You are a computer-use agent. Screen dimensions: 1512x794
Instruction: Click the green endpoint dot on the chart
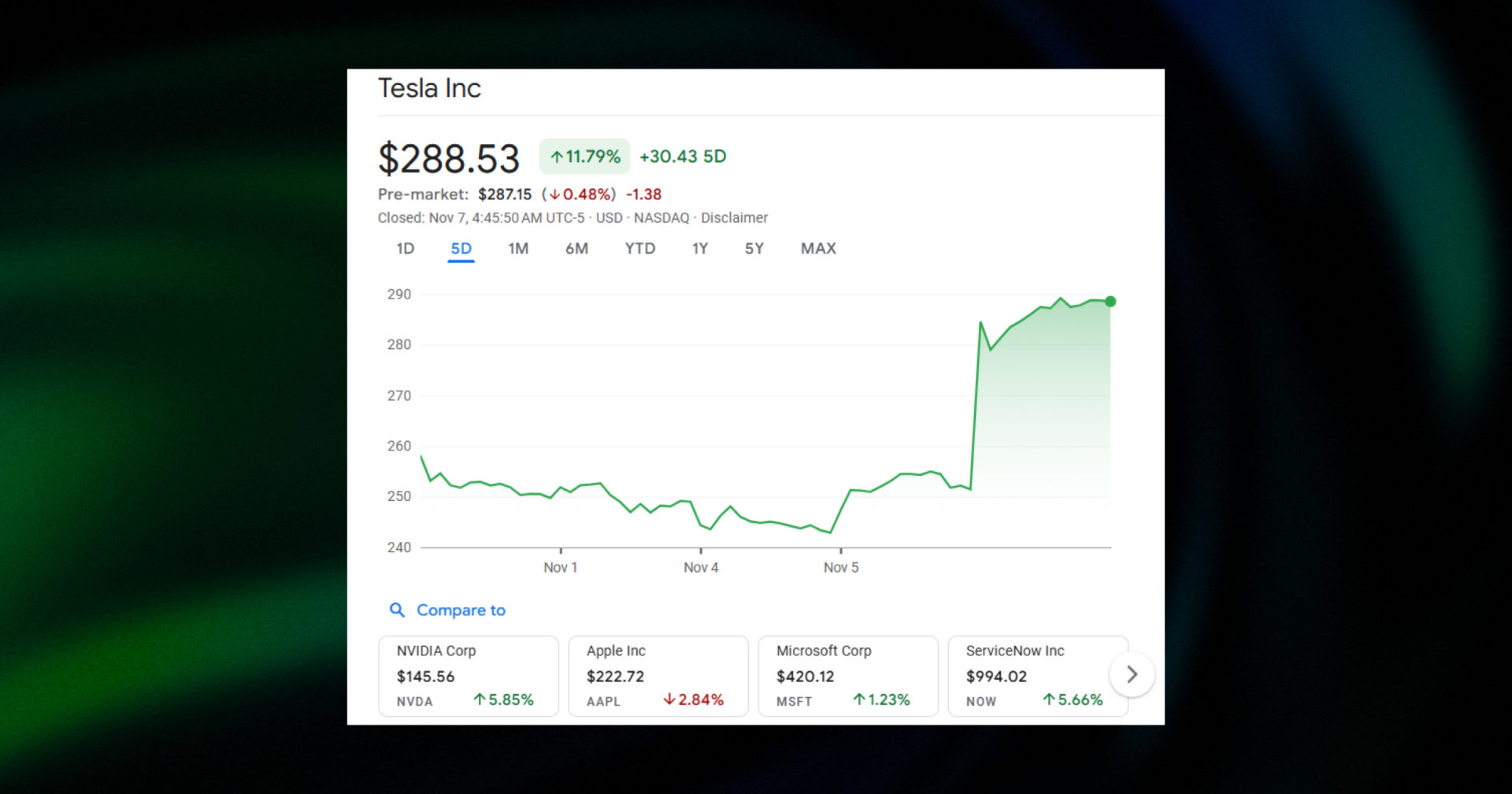[1110, 301]
